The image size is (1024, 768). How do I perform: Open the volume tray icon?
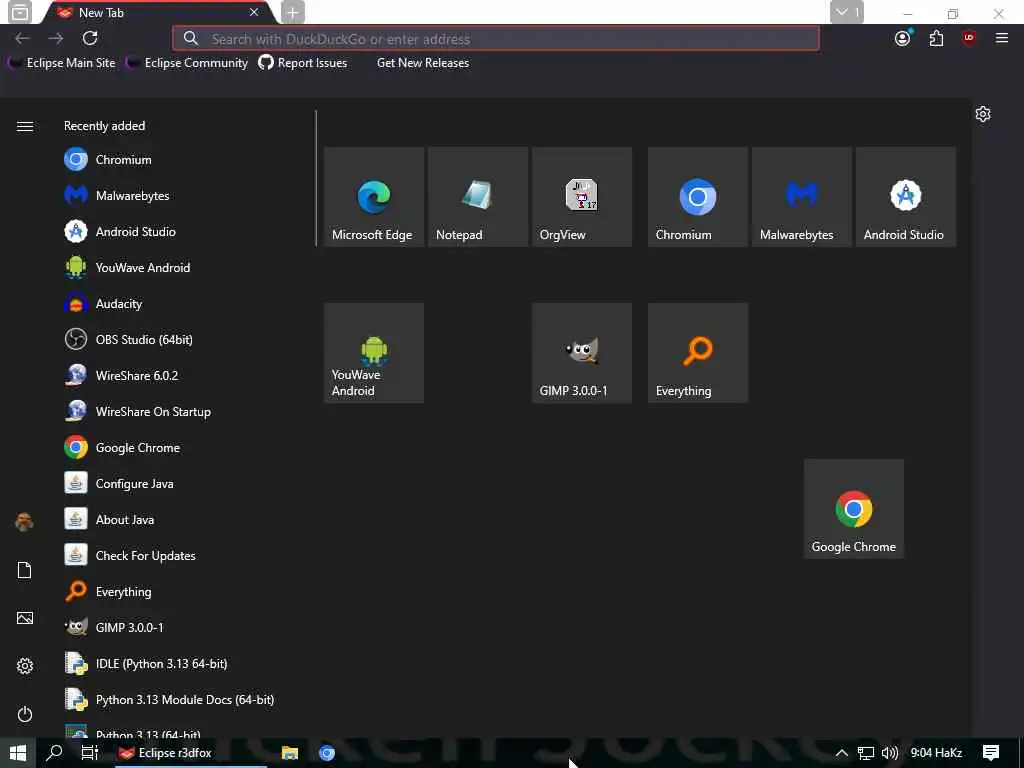pyautogui.click(x=889, y=753)
